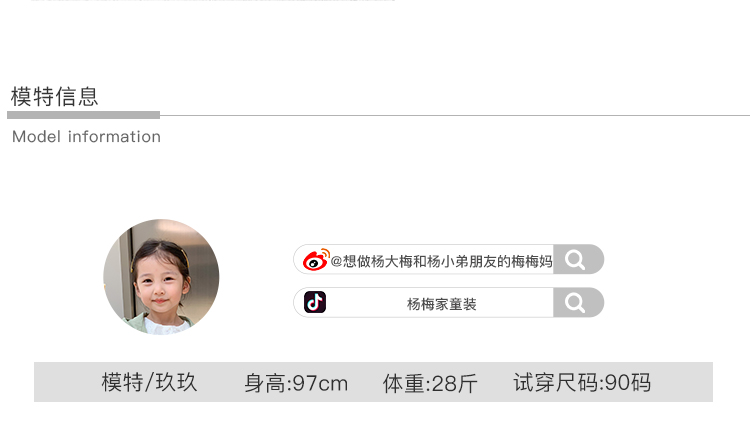
Task: Click the Model information subtitle
Action: click(86, 137)
